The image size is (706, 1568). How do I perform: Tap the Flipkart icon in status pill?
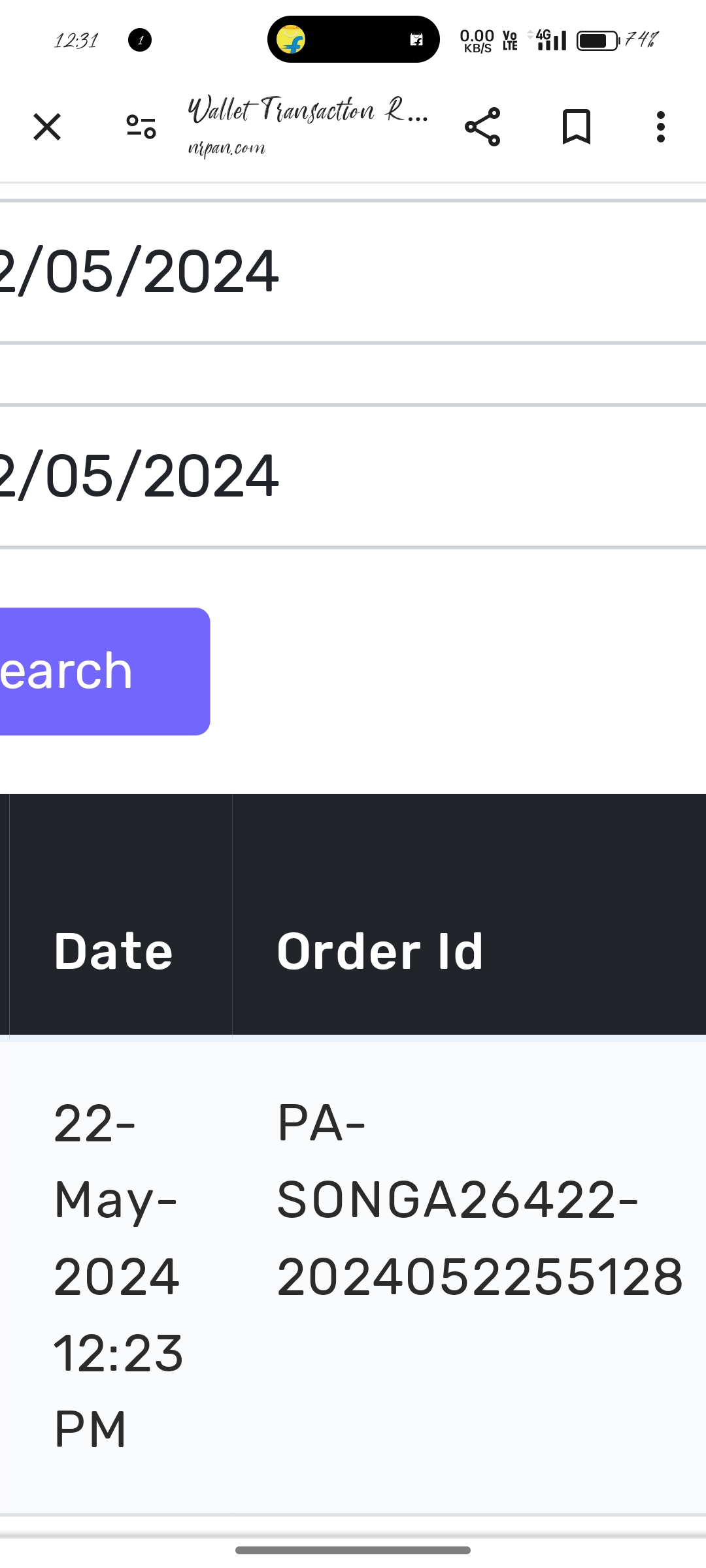(291, 39)
